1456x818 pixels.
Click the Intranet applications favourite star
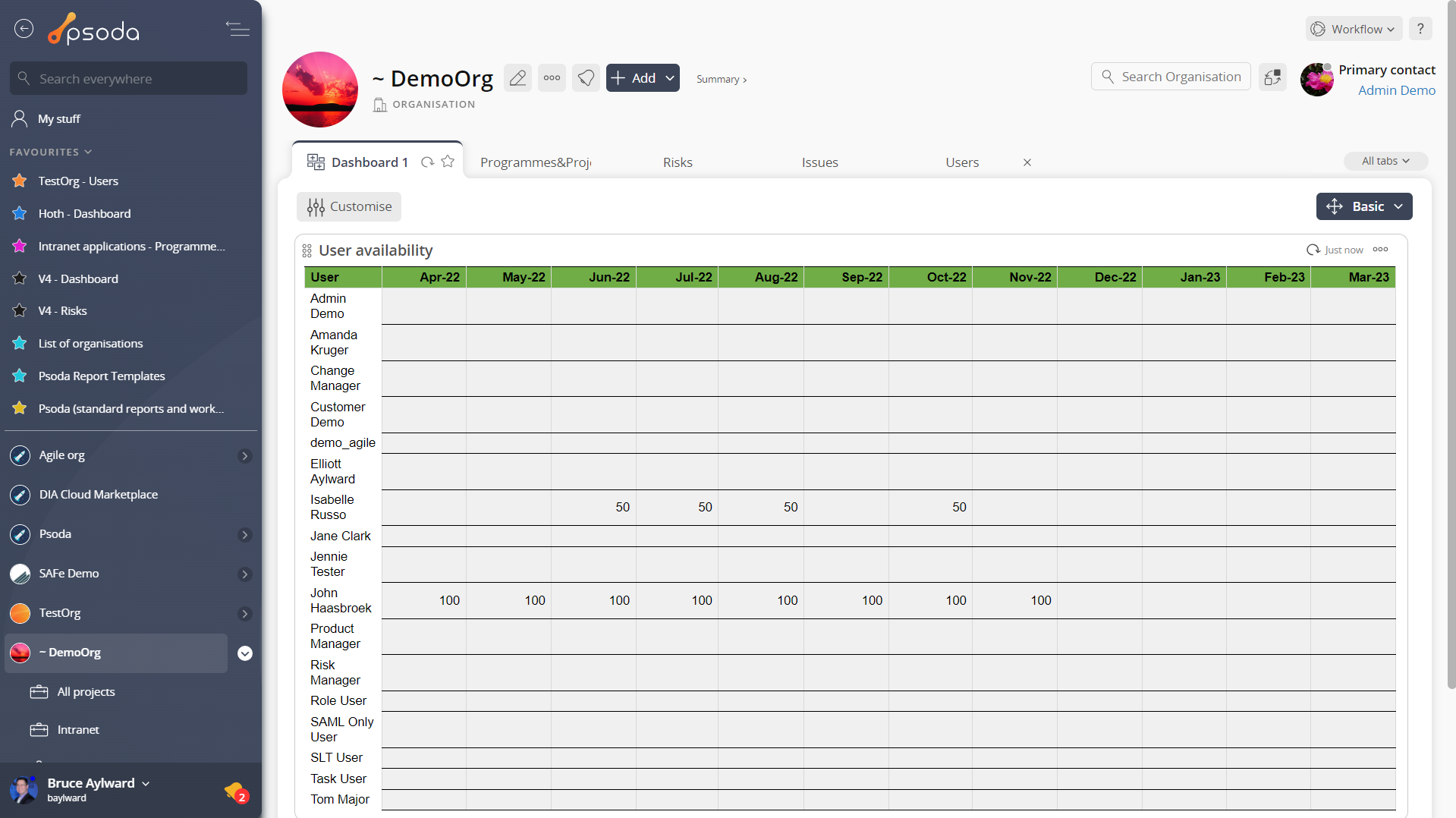[20, 246]
